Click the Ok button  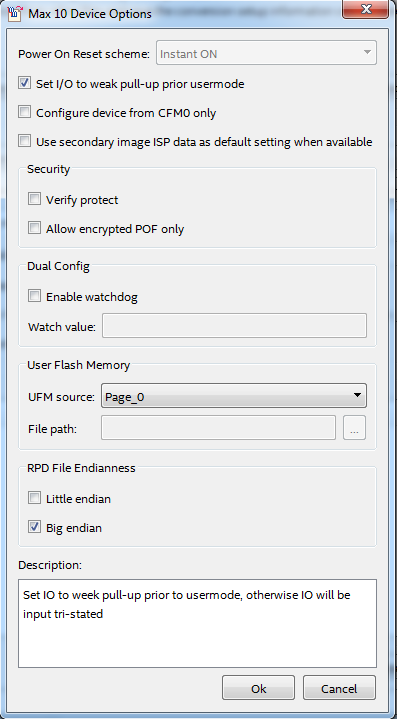coord(258,688)
